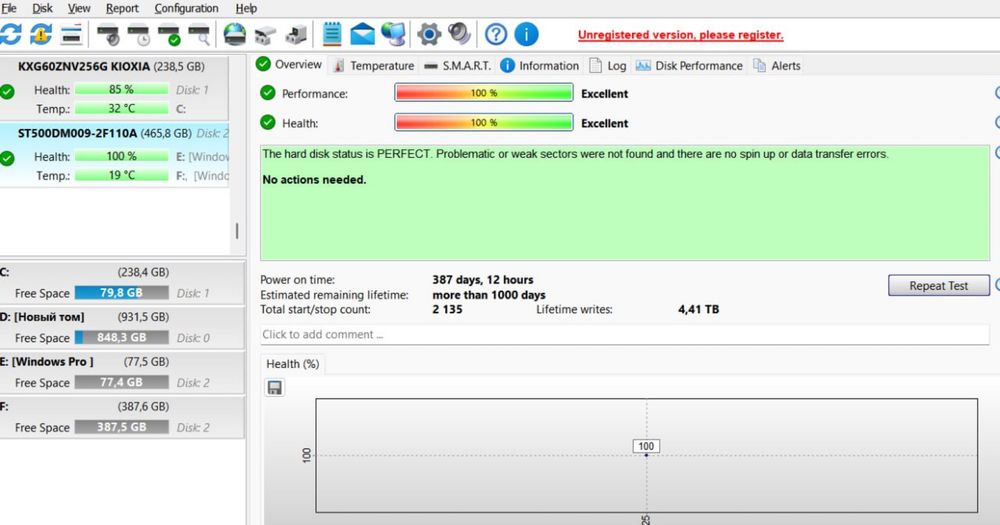Click the gray speaker toolbar icon
The width and height of the screenshot is (1000, 525).
point(459,34)
